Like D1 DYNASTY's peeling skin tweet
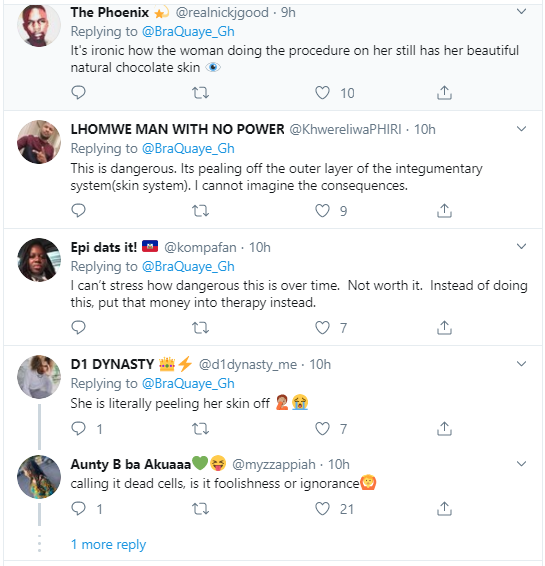The width and height of the screenshot is (545, 566). click(322, 429)
